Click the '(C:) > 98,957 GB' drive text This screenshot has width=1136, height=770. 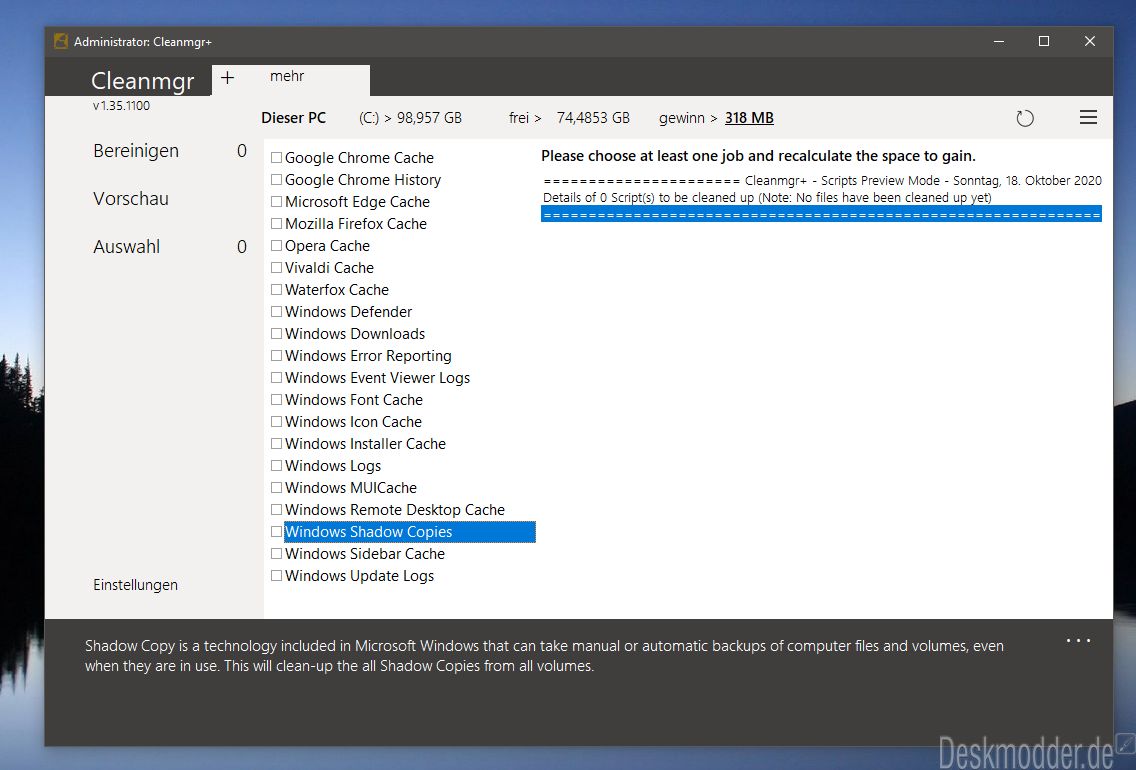point(410,117)
